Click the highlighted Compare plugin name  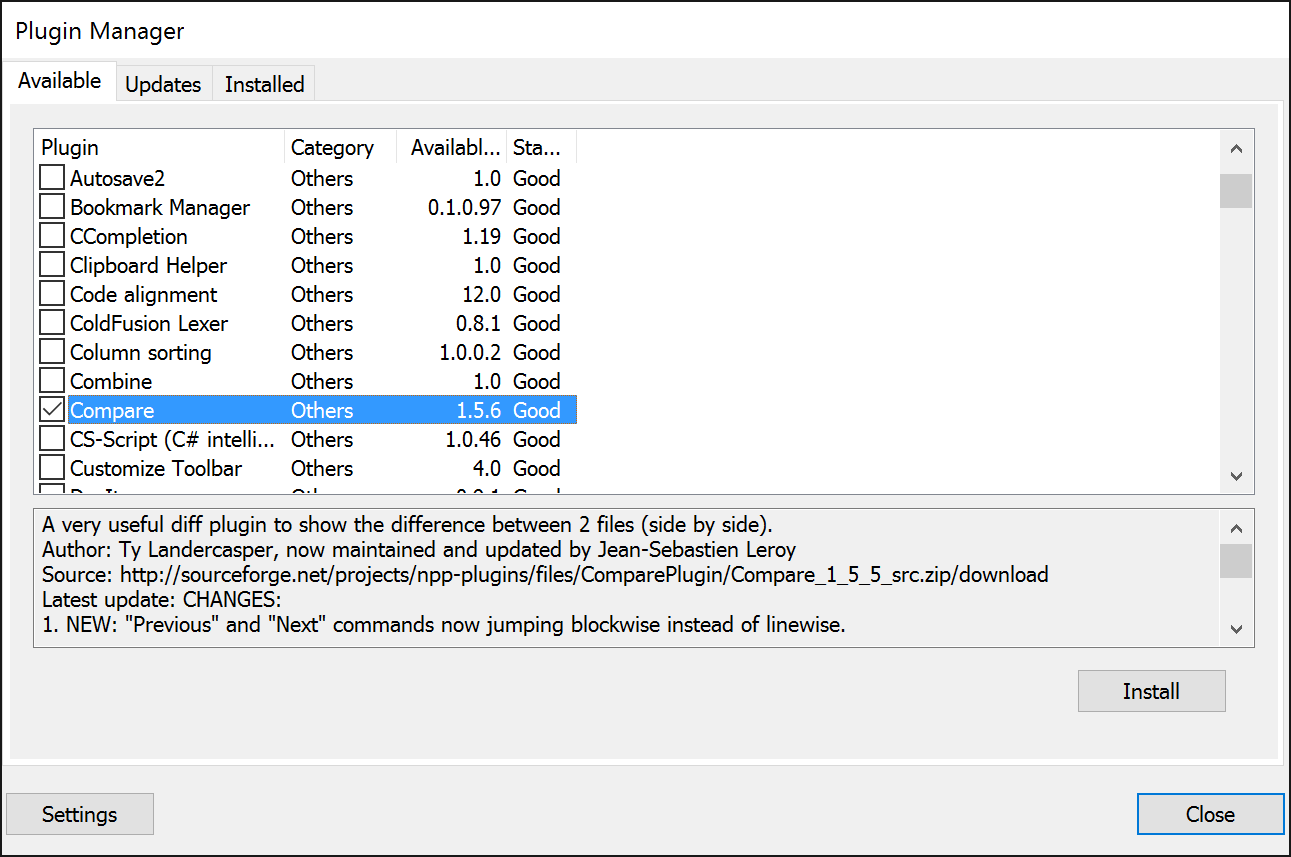(112, 410)
